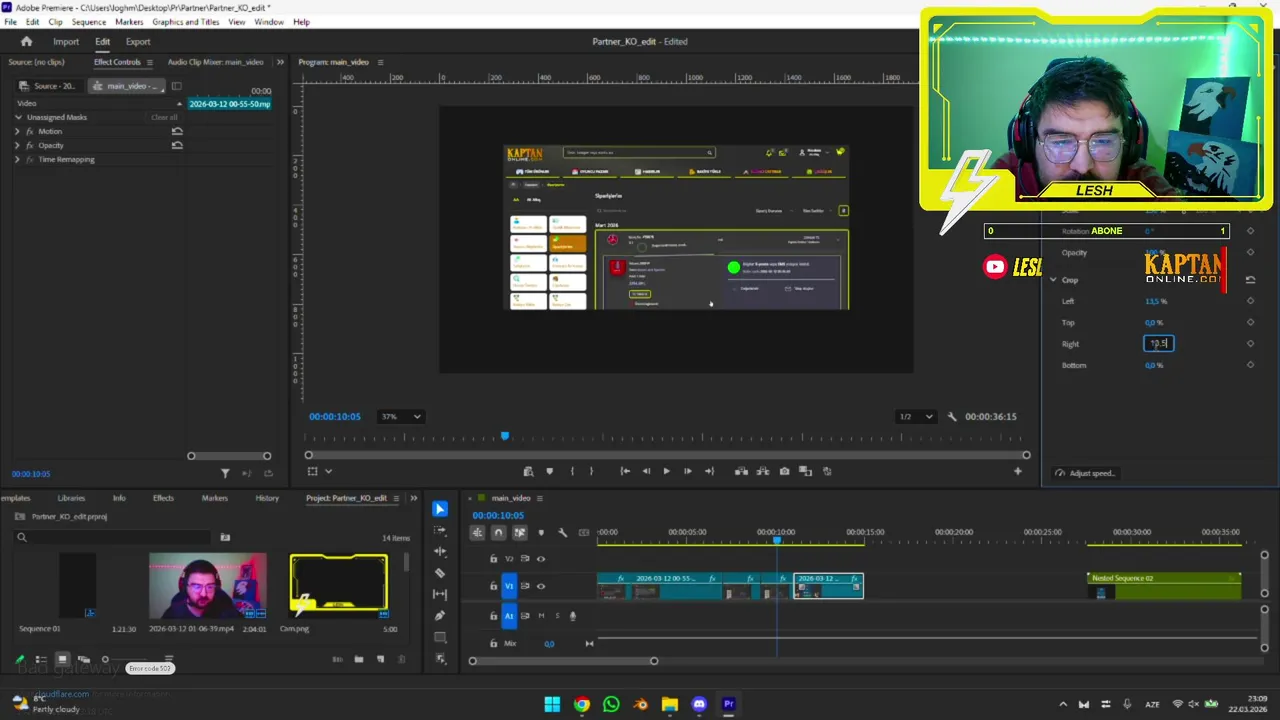This screenshot has height=720, width=1280.
Task: Click Clear all masks button
Action: click(x=164, y=117)
